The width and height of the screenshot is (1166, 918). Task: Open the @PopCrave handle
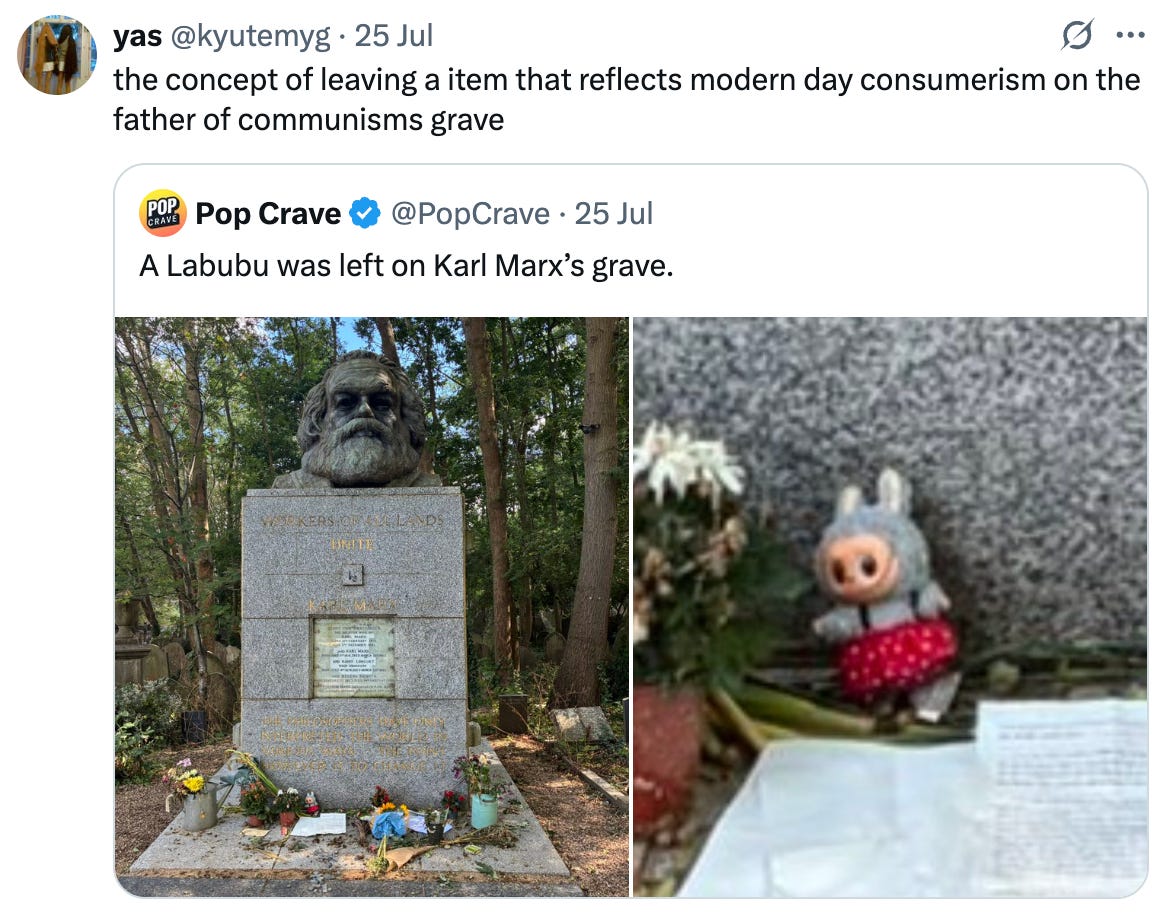(x=470, y=214)
